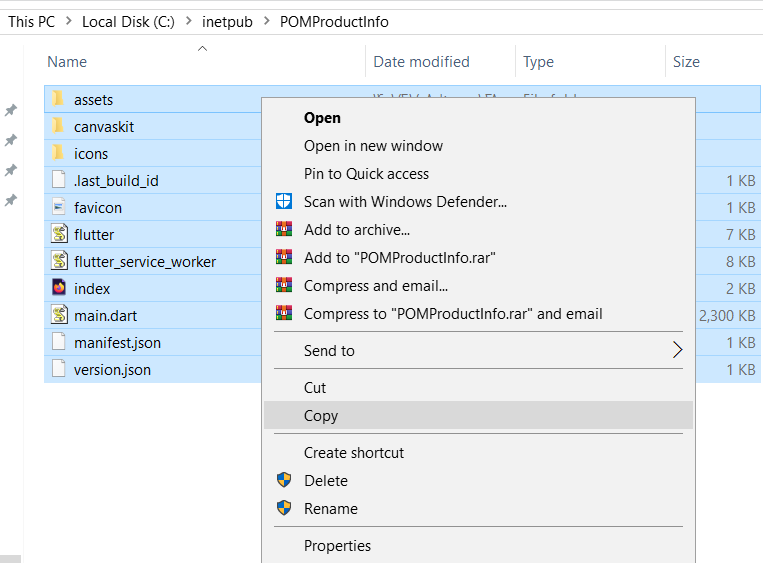This screenshot has width=763, height=563.
Task: Click the index Firefox file icon
Action: coord(59,288)
